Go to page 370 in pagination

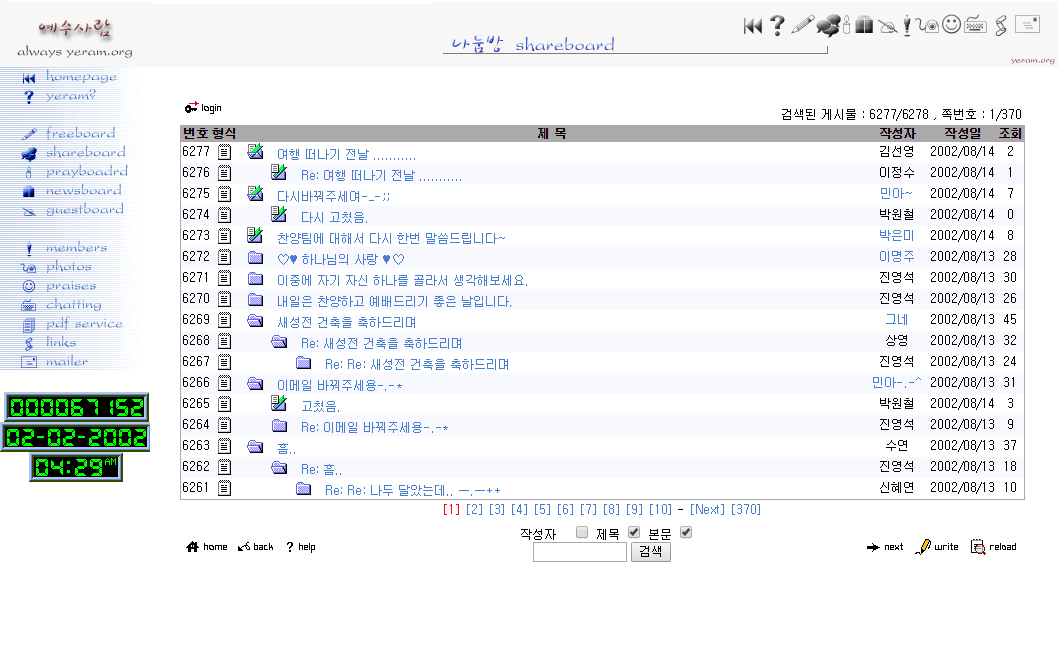(746, 510)
